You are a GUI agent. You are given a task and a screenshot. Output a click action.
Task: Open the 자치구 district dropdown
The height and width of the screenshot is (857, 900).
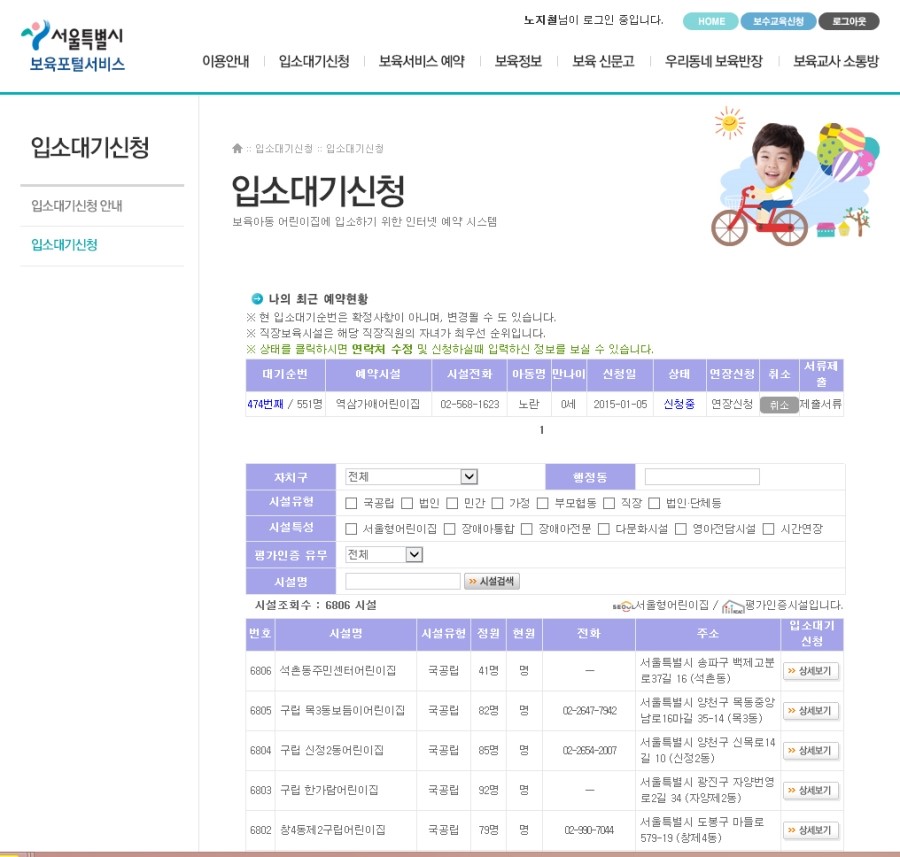(x=411, y=477)
